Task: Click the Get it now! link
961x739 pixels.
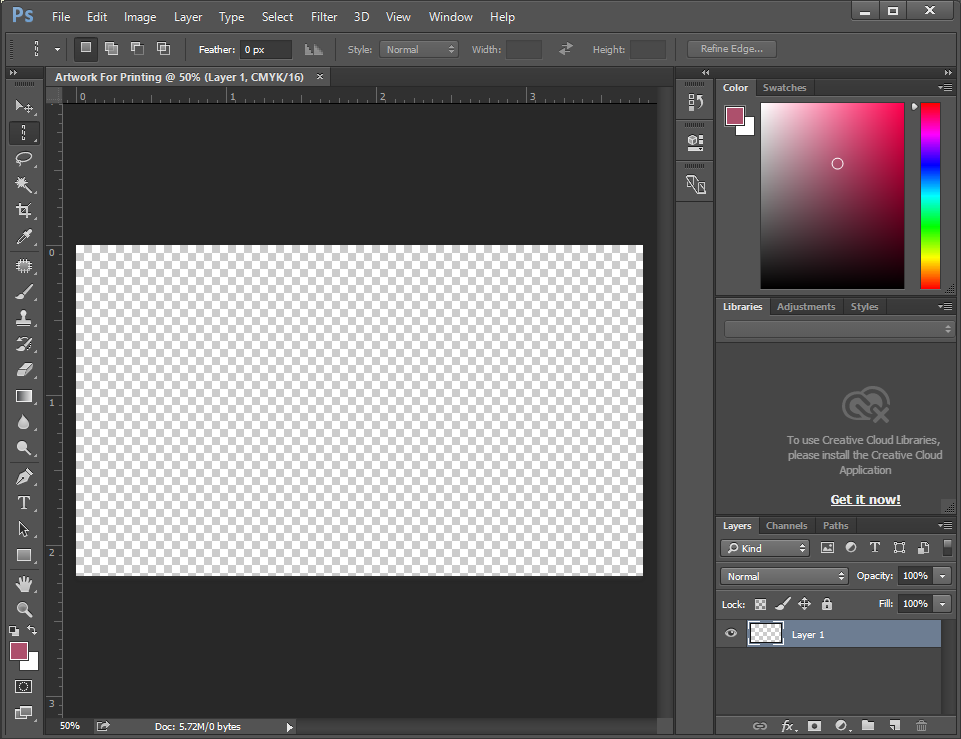Action: pos(865,499)
